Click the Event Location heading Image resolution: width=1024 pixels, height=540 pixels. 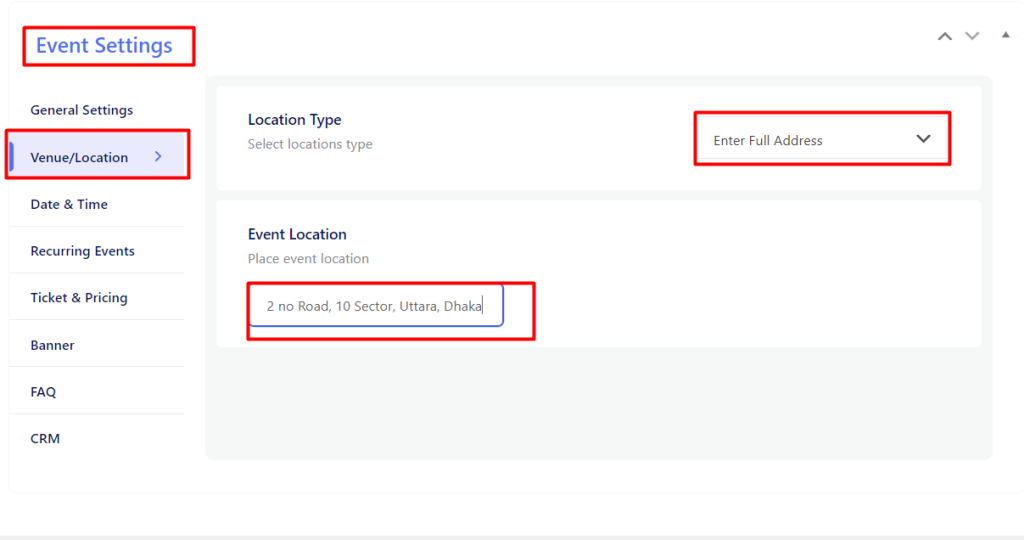coord(297,234)
